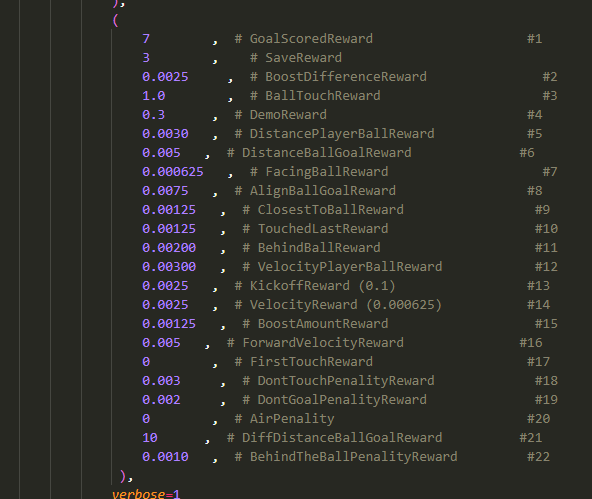Image resolution: width=592 pixels, height=499 pixels.
Task: Click the ForwardVelocityReward comment text
Action: point(315,342)
